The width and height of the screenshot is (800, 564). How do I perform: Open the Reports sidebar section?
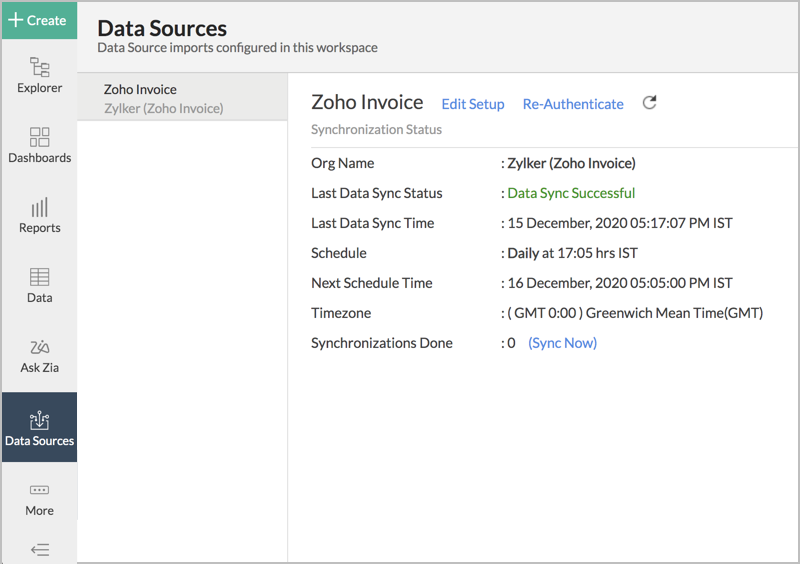pos(39,215)
